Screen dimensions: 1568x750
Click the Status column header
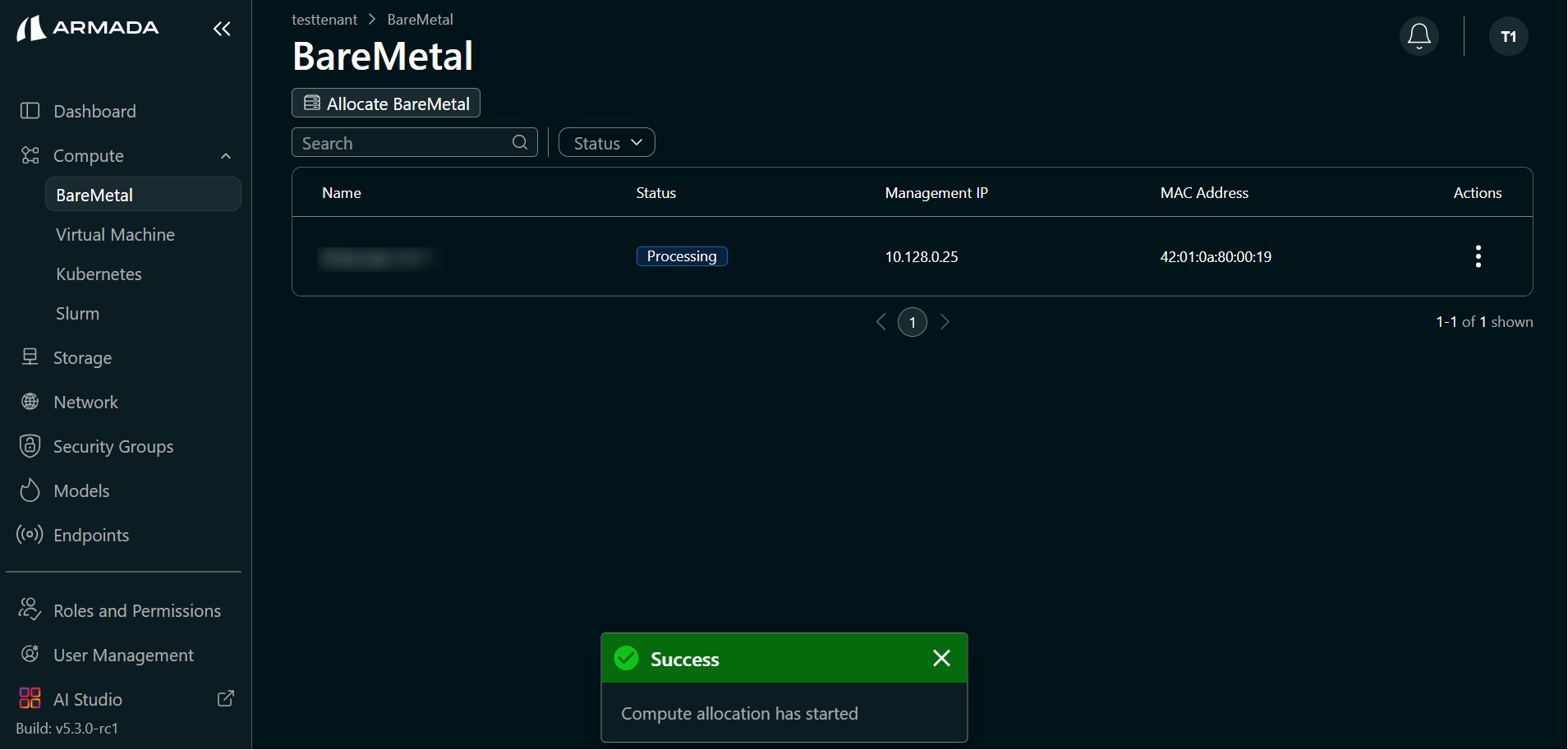pos(656,193)
